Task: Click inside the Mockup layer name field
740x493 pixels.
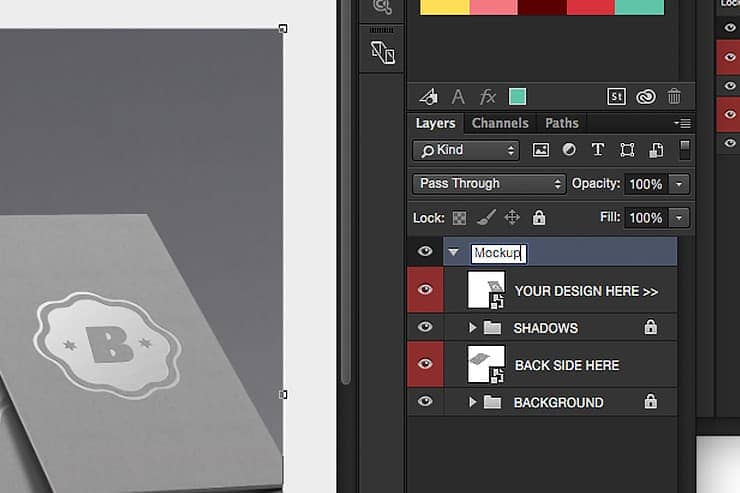Action: 499,253
